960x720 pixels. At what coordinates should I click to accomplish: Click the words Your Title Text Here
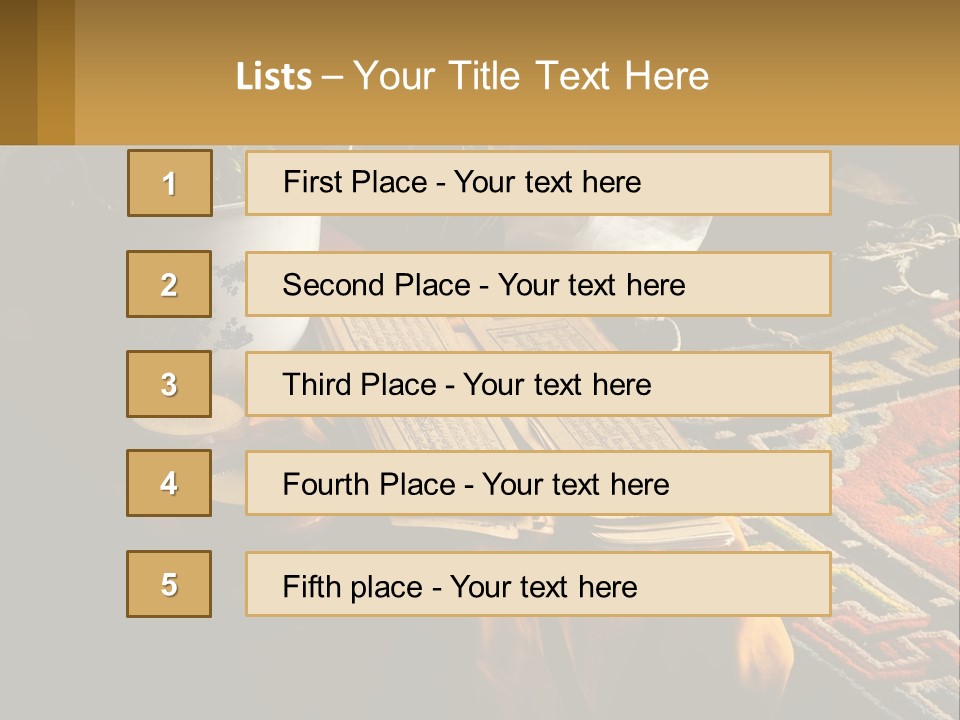[531, 76]
